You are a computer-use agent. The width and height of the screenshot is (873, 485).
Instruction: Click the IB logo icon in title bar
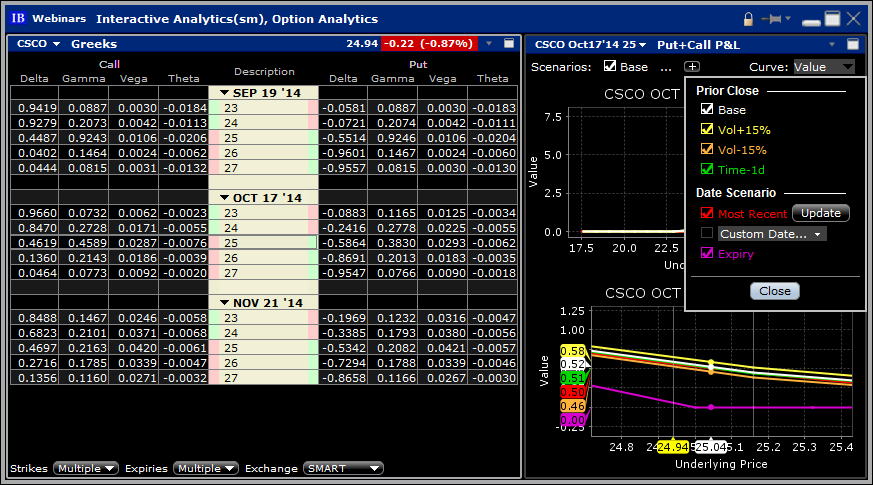[x=18, y=18]
